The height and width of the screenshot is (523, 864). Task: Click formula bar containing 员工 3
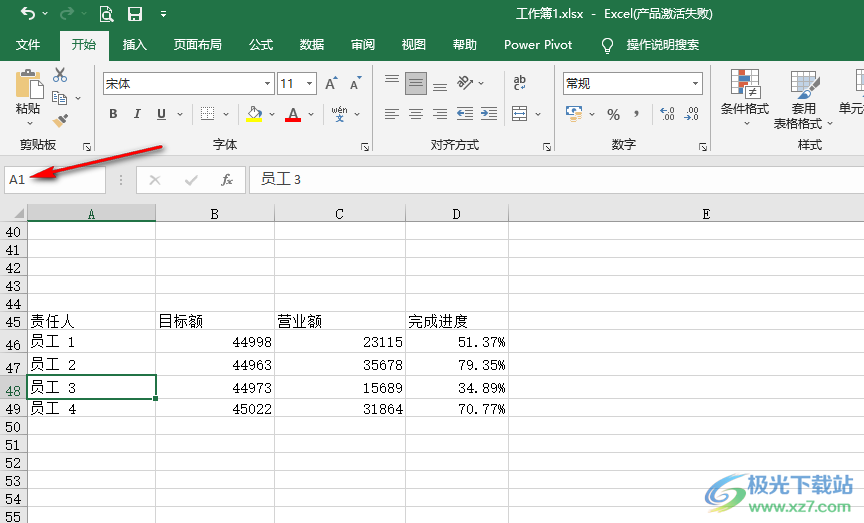(x=557, y=180)
